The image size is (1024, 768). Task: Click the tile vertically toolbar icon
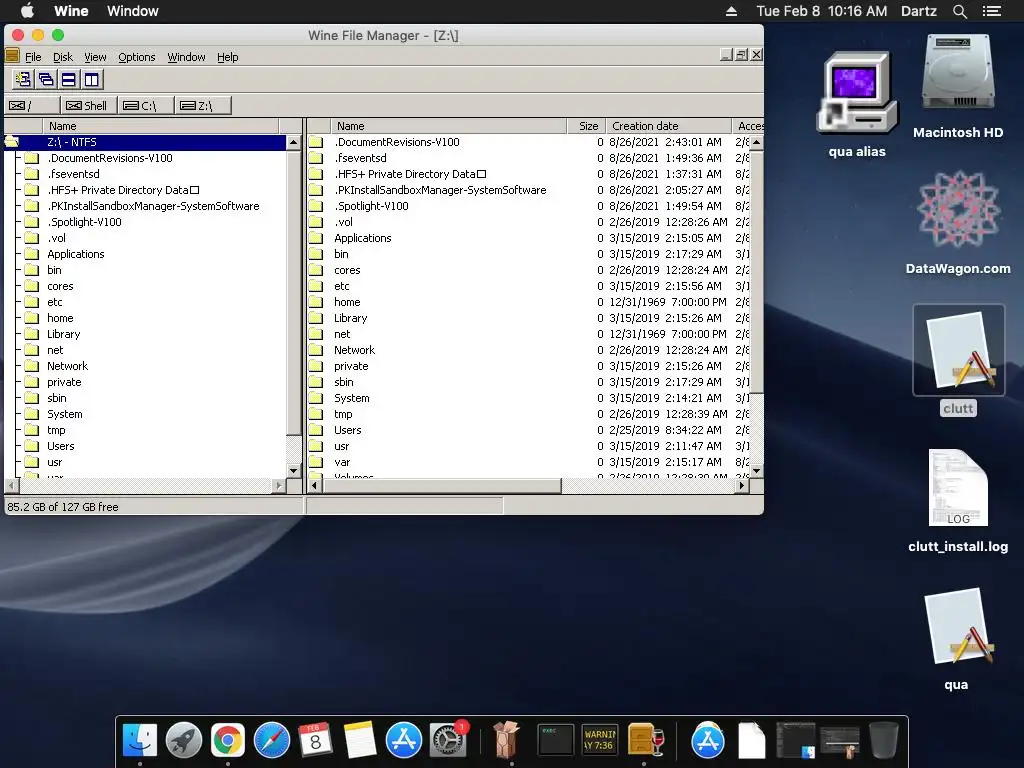click(x=91, y=80)
